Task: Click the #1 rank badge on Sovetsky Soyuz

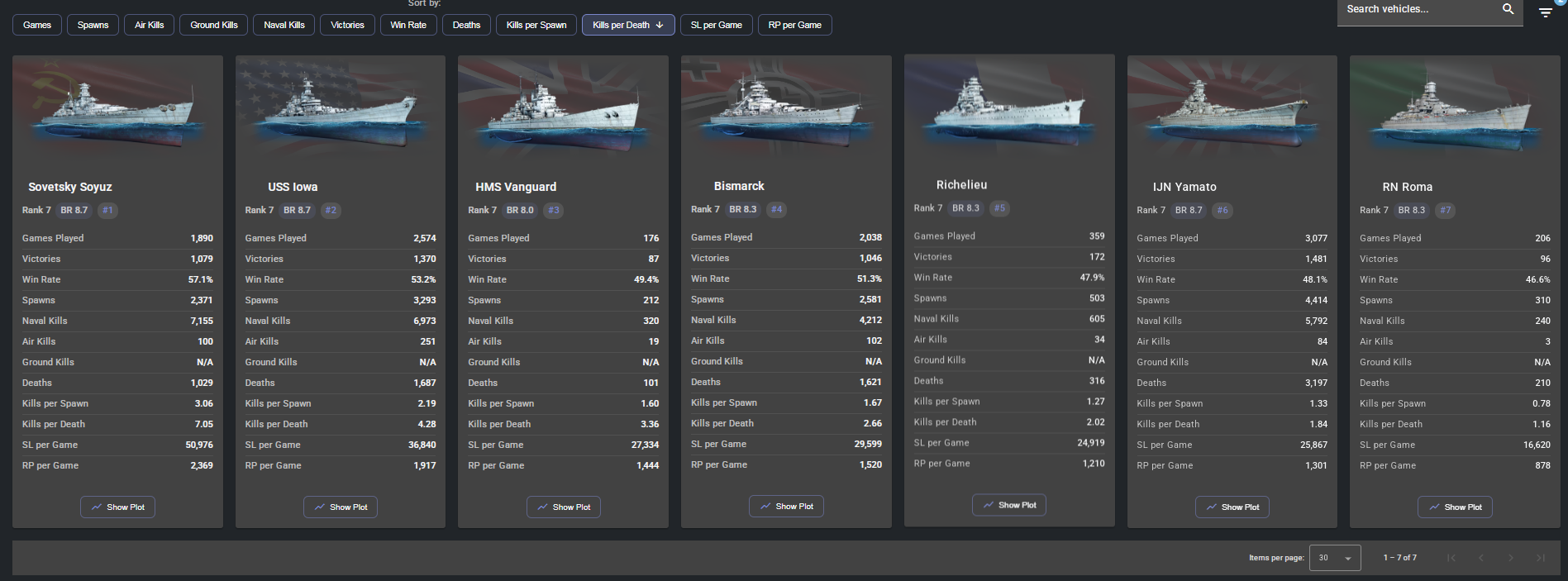Action: [107, 210]
